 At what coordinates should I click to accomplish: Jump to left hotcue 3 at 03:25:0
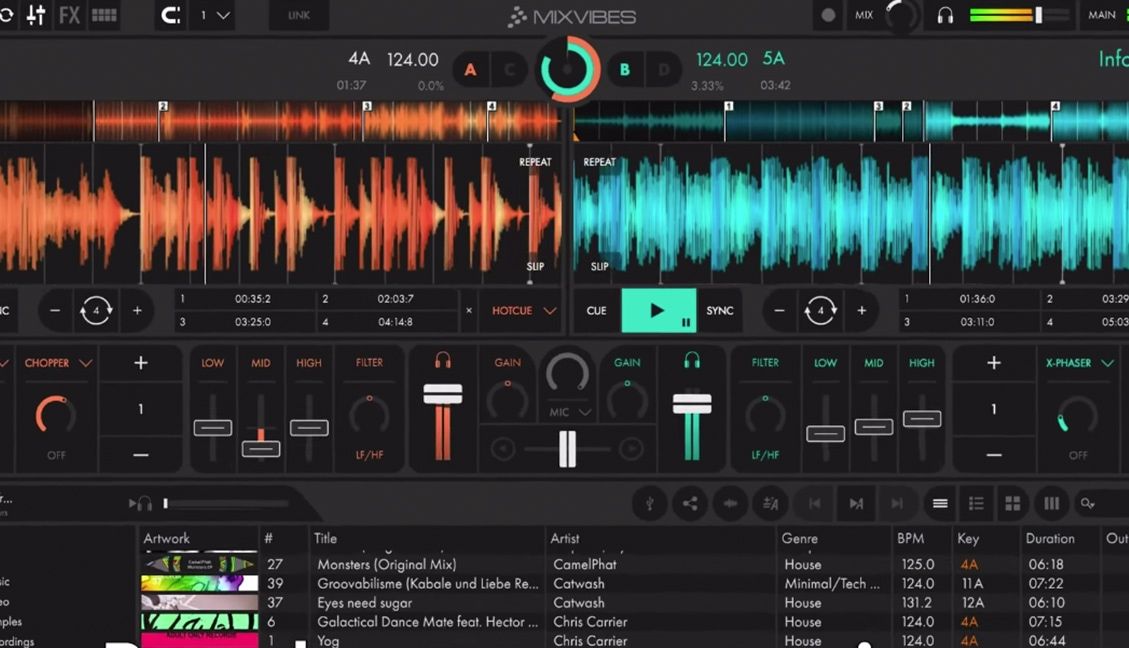[x=245, y=322]
